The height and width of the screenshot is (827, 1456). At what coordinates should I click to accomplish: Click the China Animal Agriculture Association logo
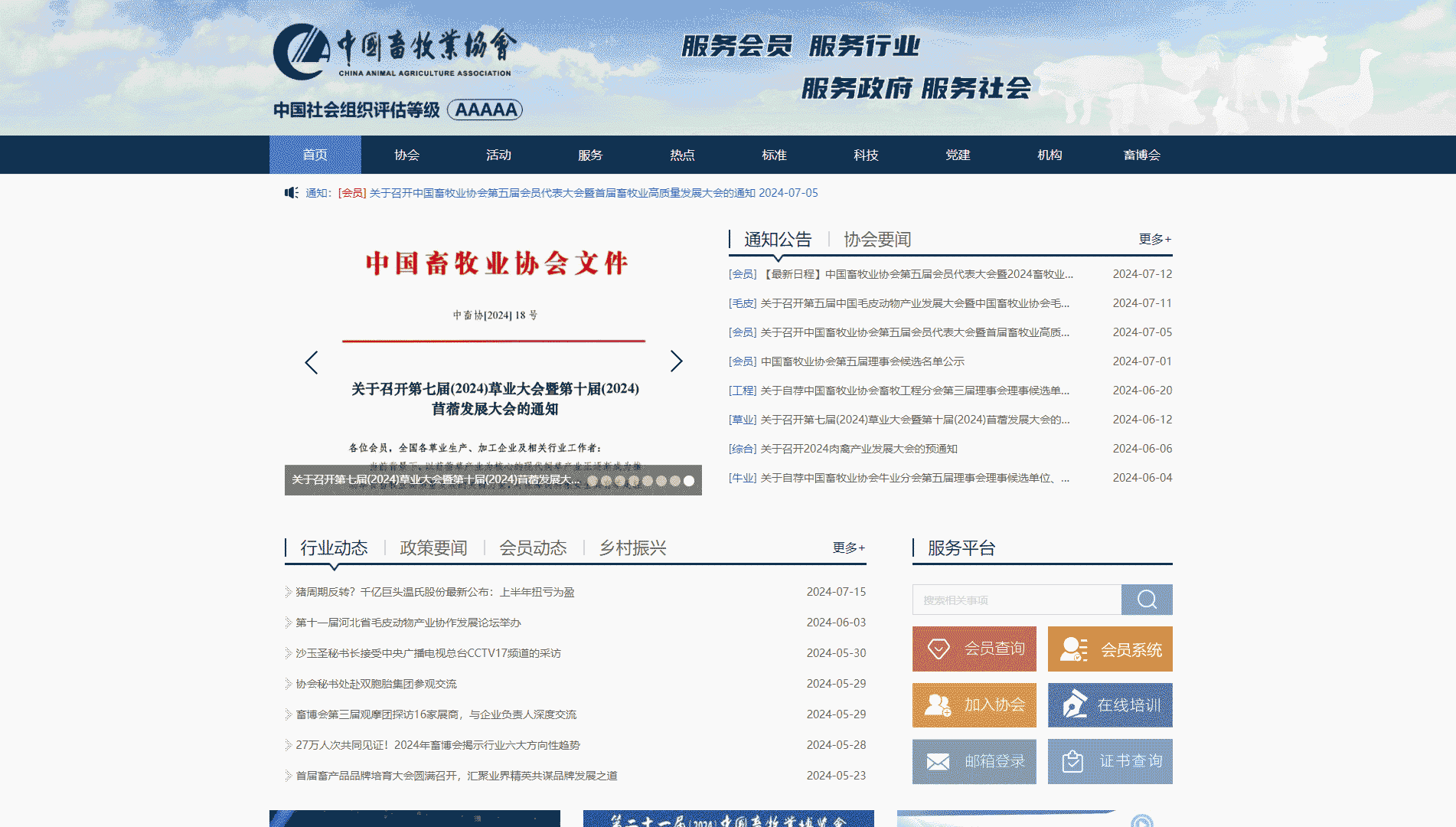click(x=395, y=52)
